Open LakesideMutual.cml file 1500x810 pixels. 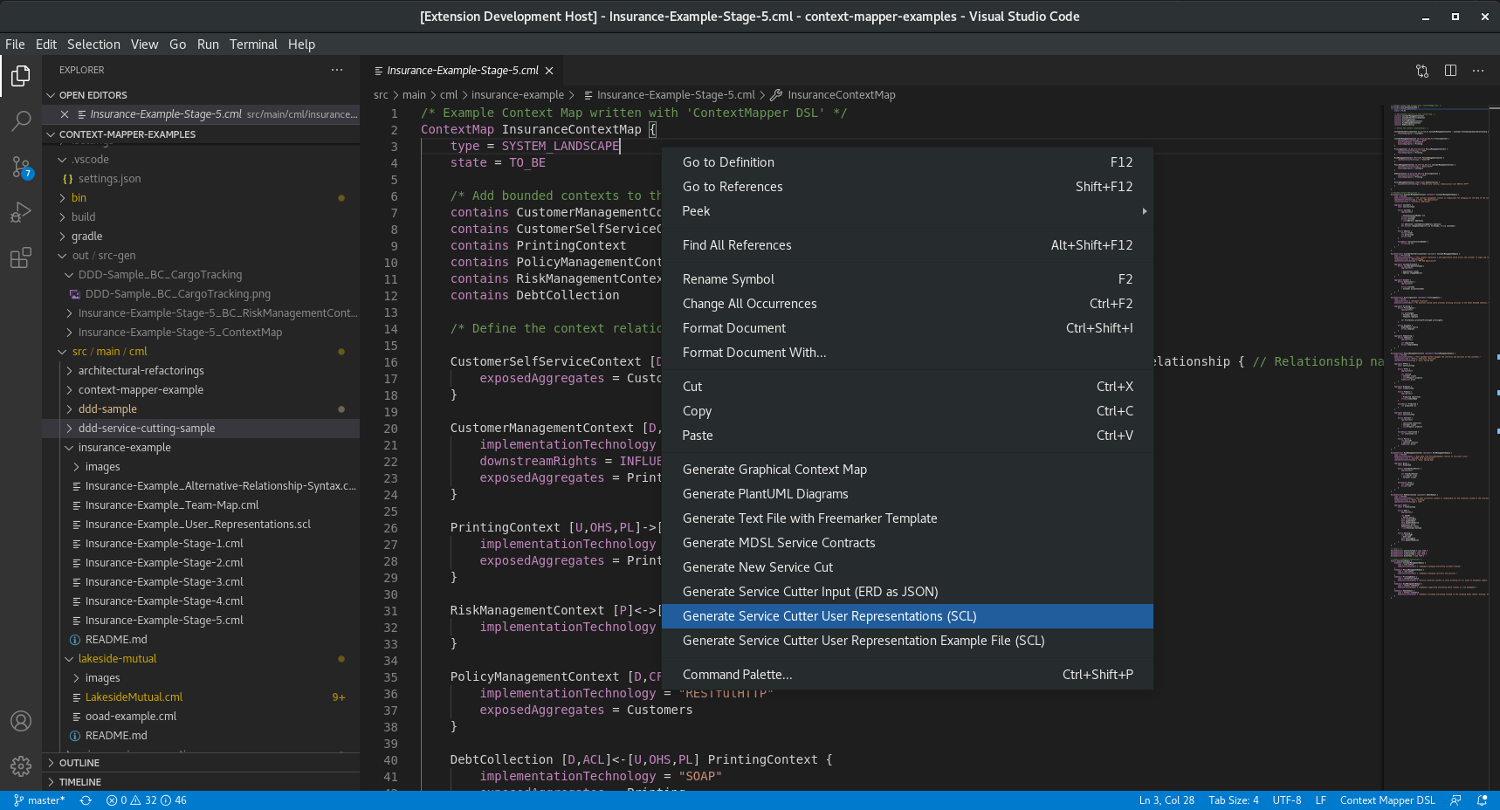[x=134, y=697]
